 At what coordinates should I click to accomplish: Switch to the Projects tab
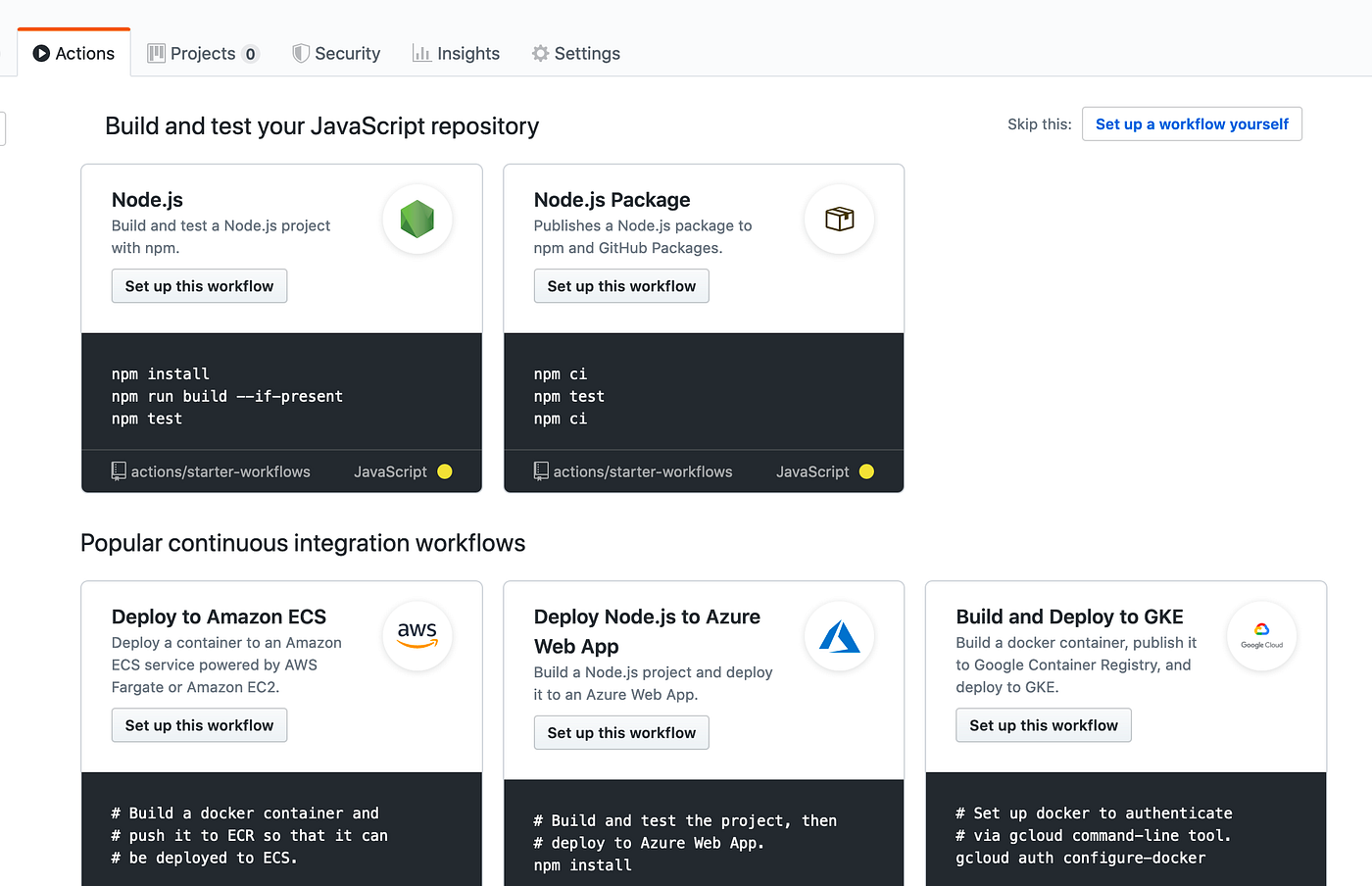(x=203, y=53)
